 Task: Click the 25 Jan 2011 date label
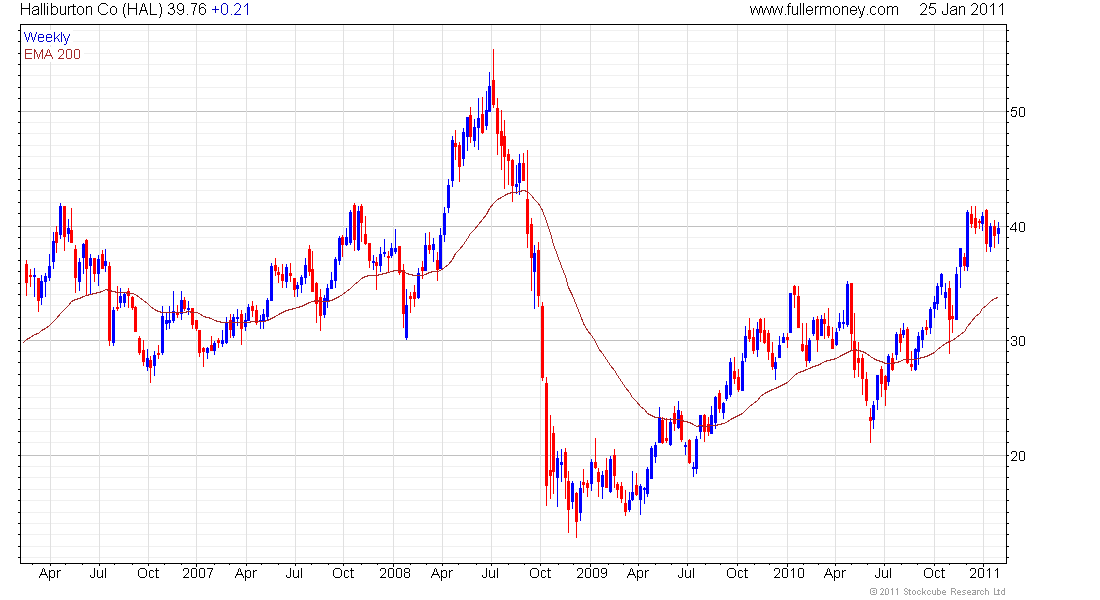point(962,10)
